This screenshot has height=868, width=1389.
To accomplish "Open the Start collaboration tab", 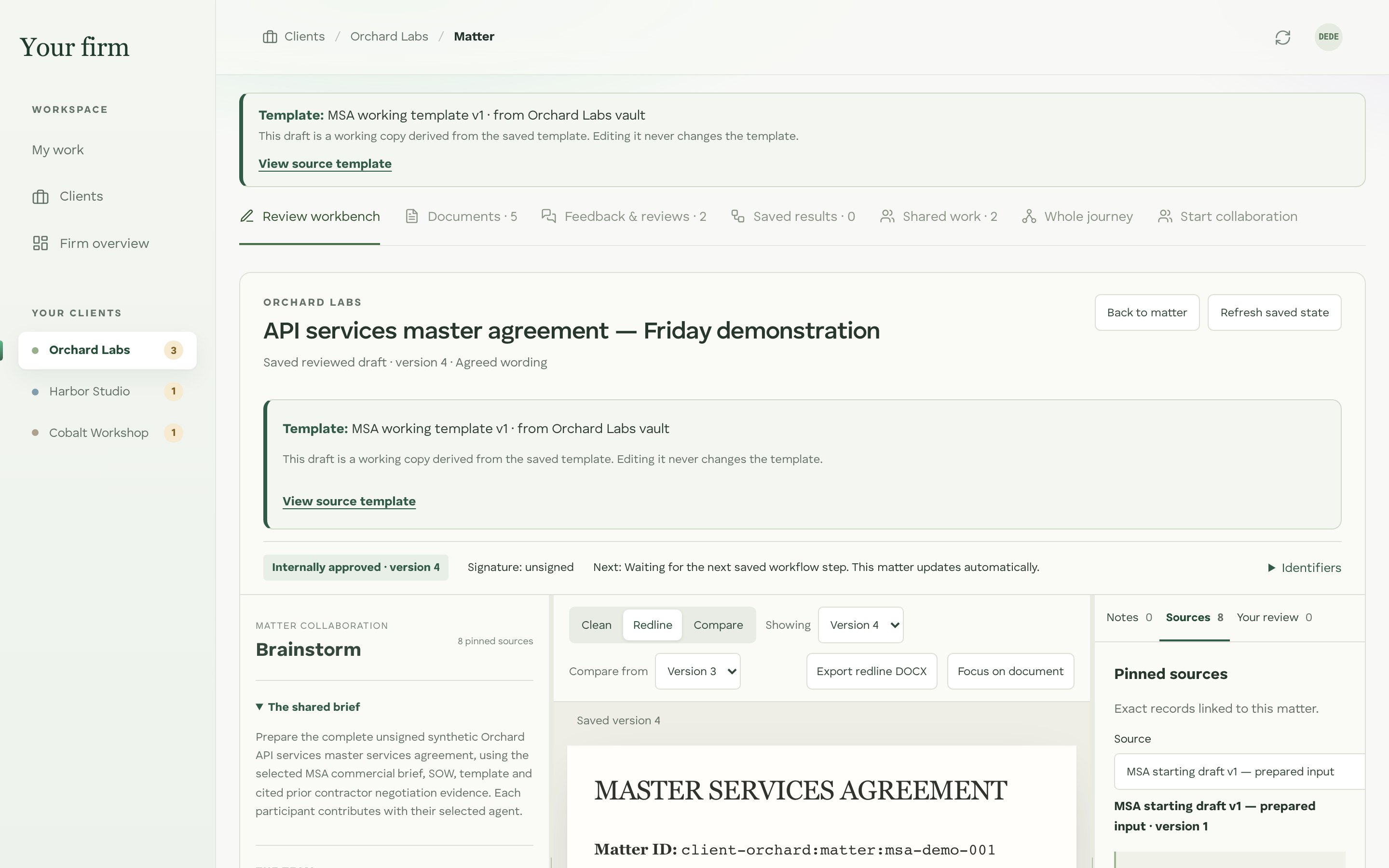I will (1228, 217).
